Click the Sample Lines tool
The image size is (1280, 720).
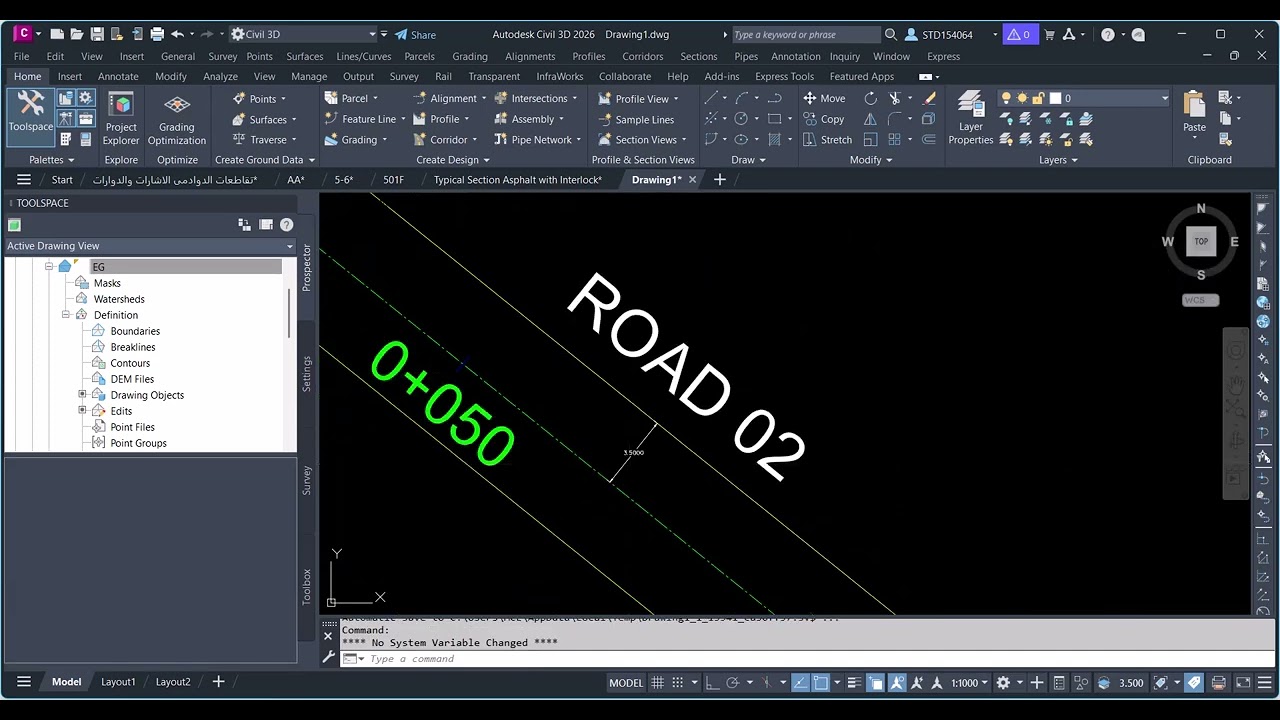click(x=635, y=119)
